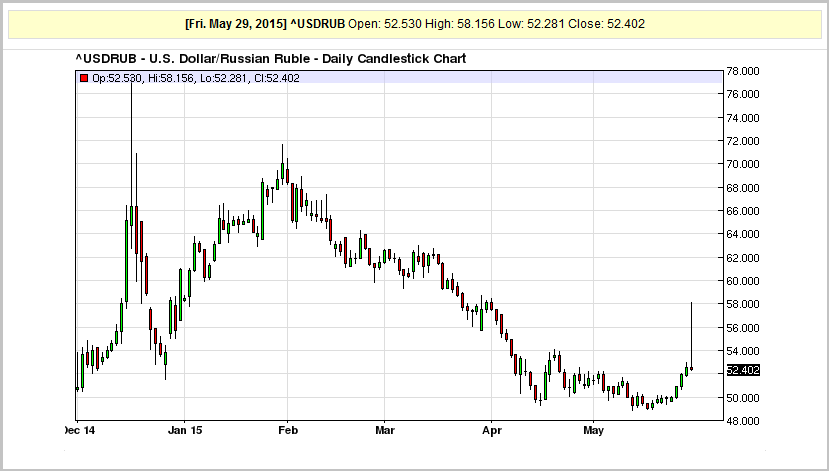This screenshot has height=471, width=829.
Task: Click the 'Jan 15' date axis label
Action: [185, 430]
